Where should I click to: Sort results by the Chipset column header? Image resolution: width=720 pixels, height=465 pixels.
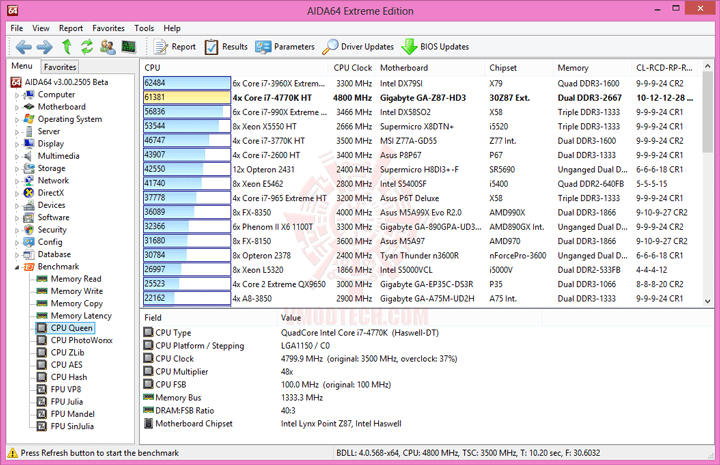tap(519, 68)
